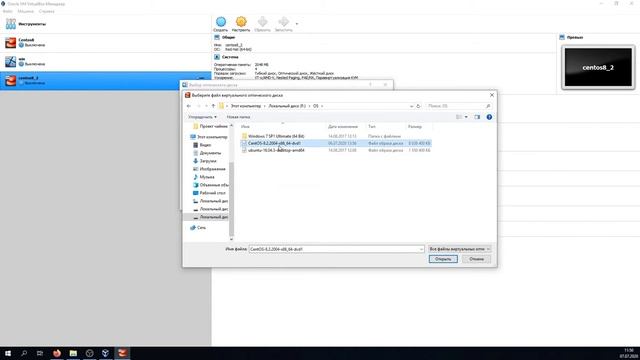Viewport: 640px width, 360px height.
Task: Click the centos8_2 preview thumbnail
Action: pyautogui.click(x=598, y=67)
